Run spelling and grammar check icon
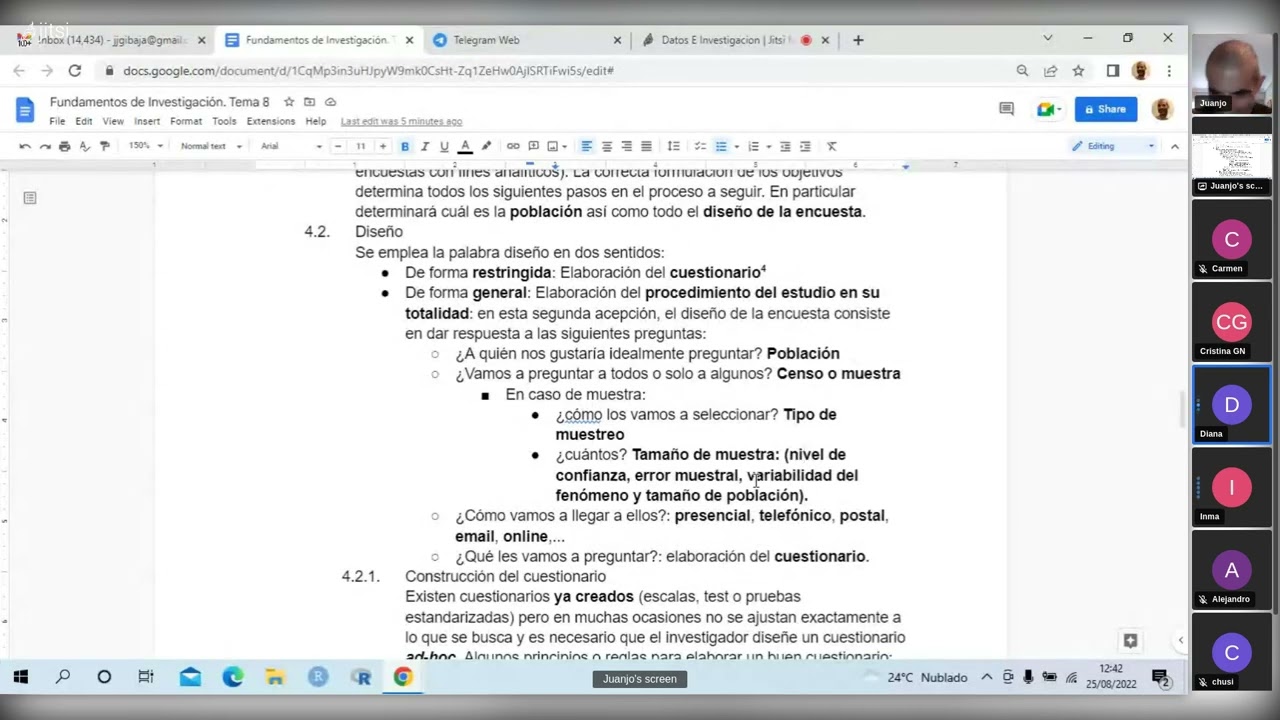Viewport: 1280px width, 720px height. tap(85, 146)
